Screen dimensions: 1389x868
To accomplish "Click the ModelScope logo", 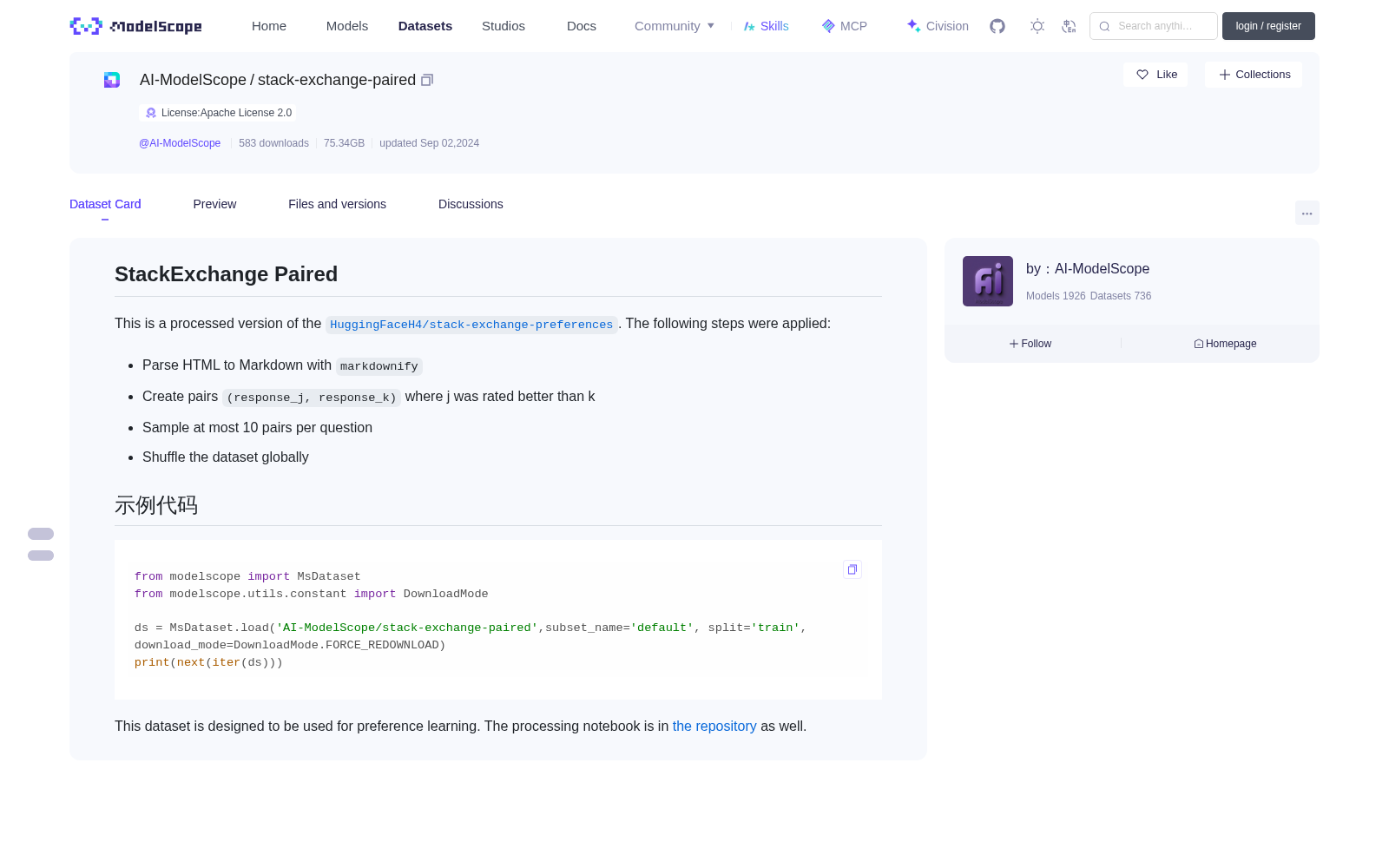I will [x=136, y=26].
